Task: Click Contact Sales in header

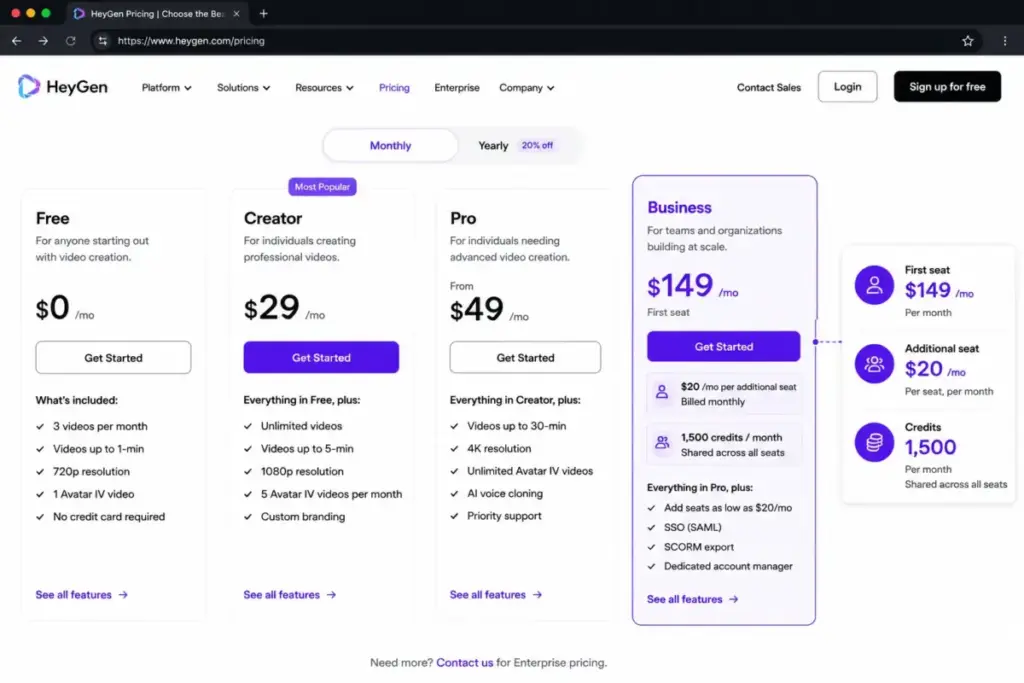Action: coord(769,87)
